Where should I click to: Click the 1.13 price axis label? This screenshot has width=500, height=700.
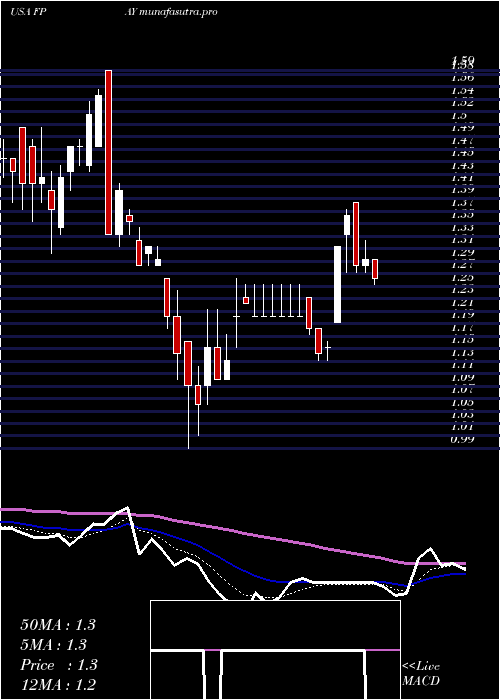pyautogui.click(x=462, y=353)
